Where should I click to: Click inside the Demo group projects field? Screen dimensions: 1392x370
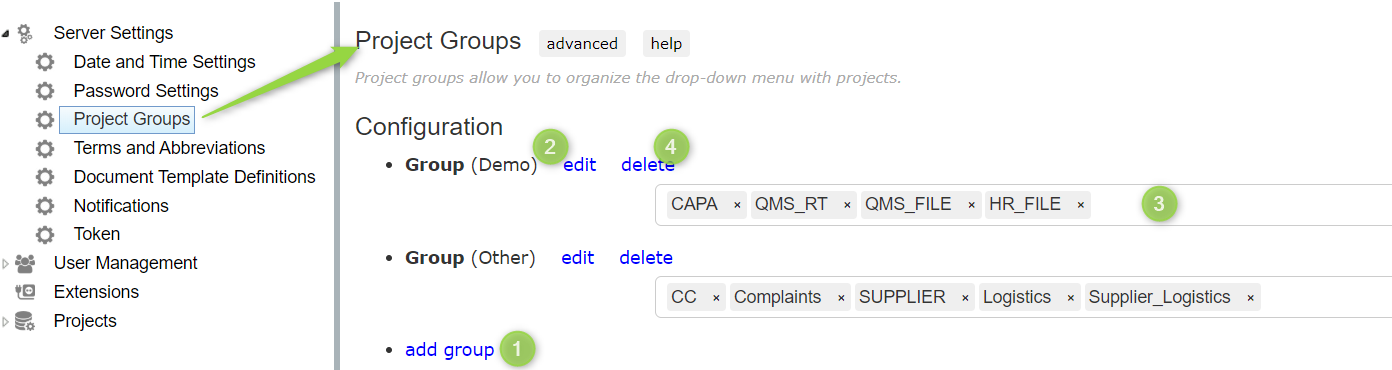coord(1240,205)
